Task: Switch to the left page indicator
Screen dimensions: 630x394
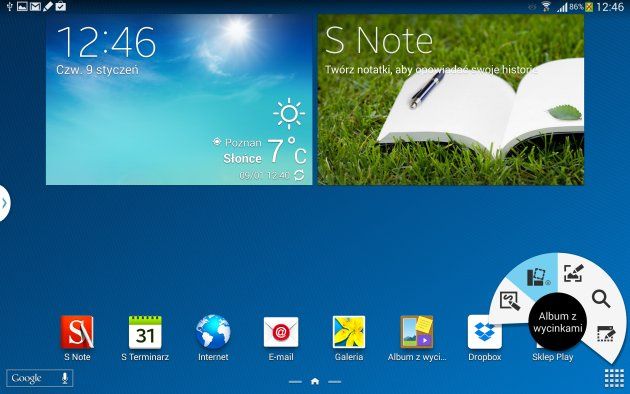Action: (295, 382)
